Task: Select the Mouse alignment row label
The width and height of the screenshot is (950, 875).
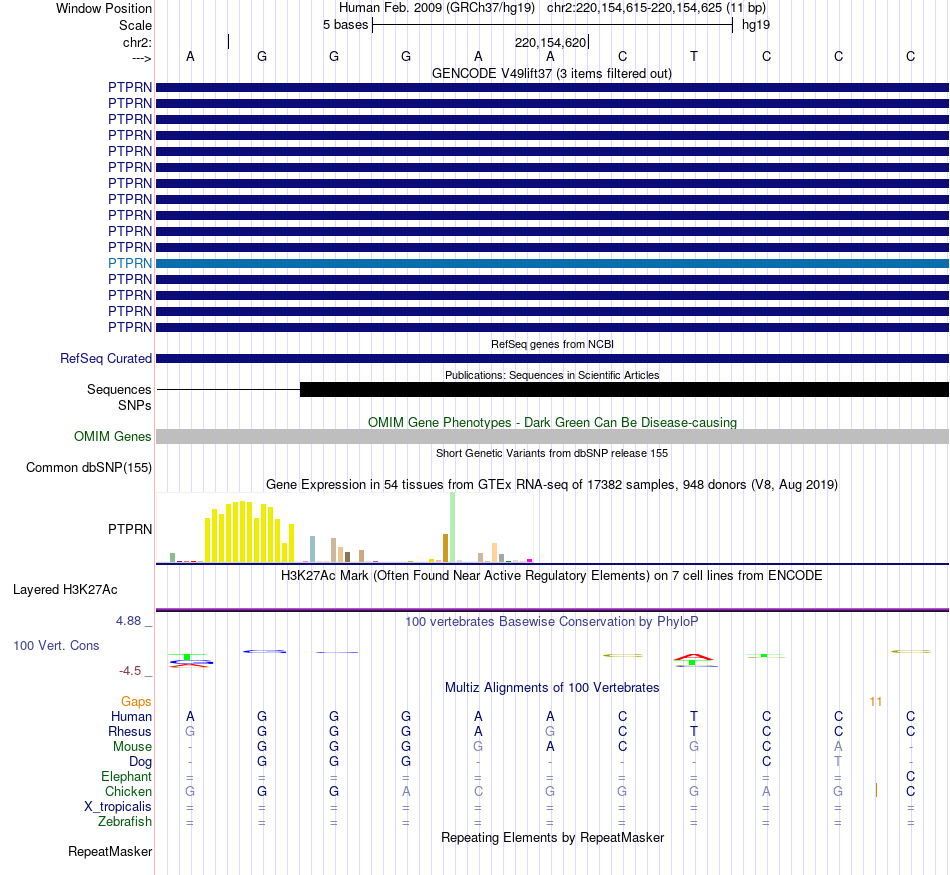Action: coord(132,747)
